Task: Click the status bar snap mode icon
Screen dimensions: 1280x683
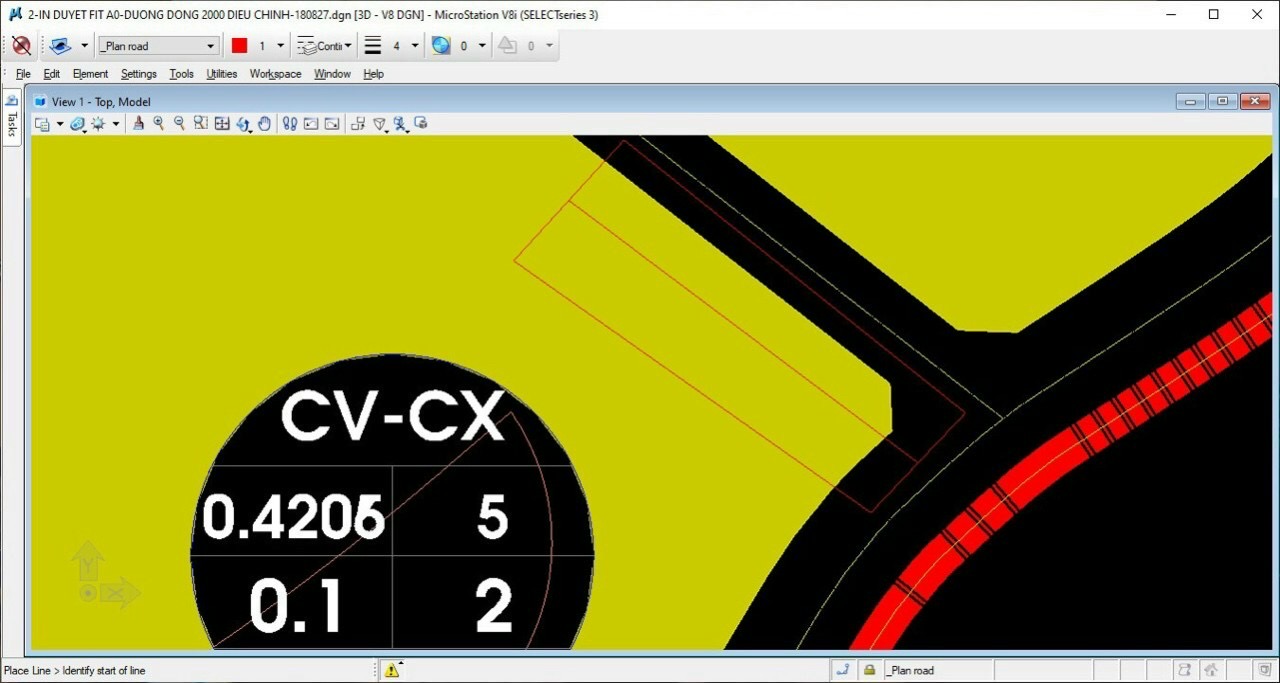Action: click(843, 670)
